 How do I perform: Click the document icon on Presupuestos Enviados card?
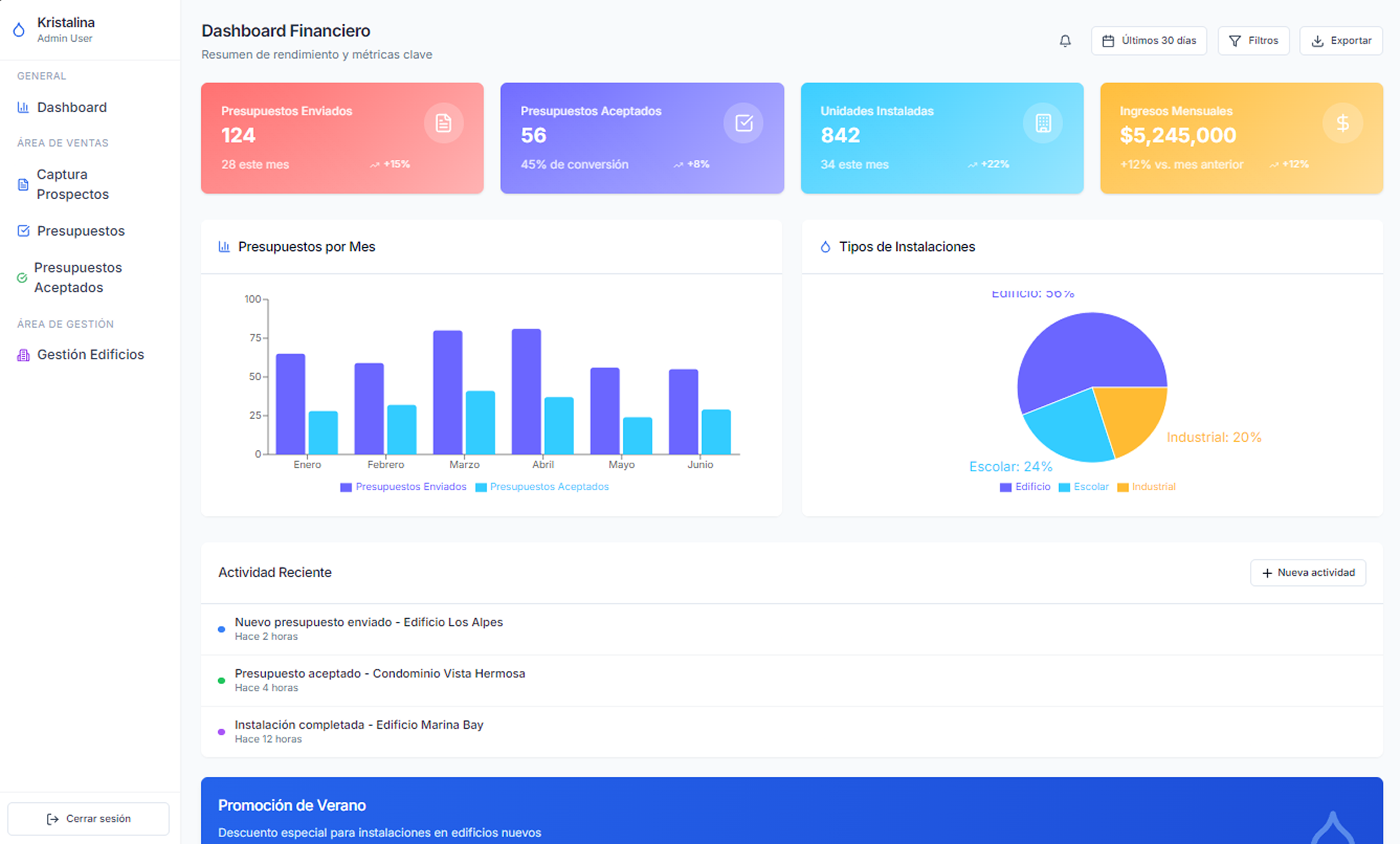click(443, 123)
